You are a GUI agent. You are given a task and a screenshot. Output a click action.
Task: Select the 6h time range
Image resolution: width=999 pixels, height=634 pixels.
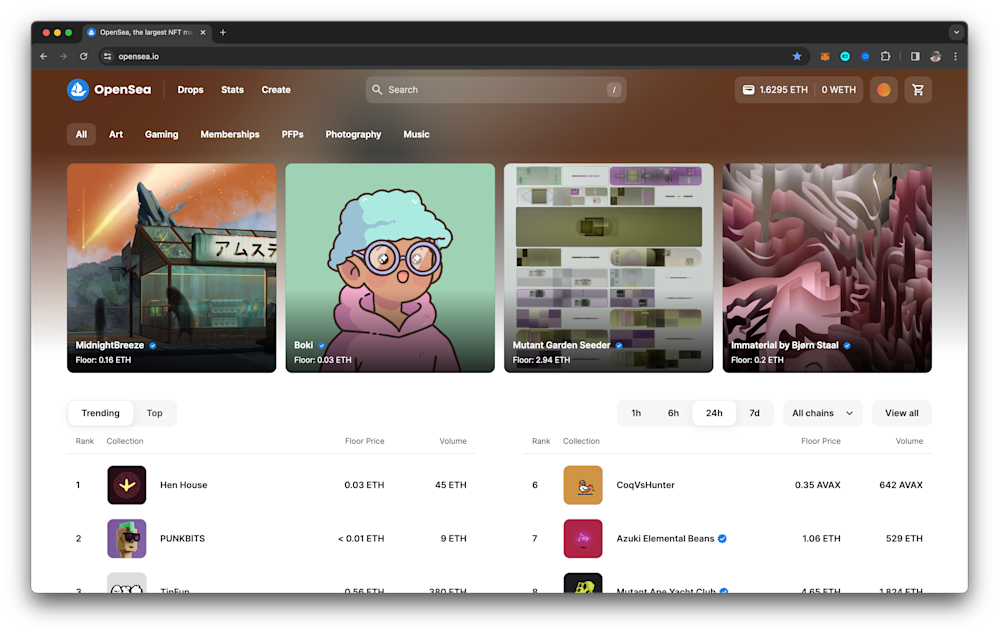point(673,413)
